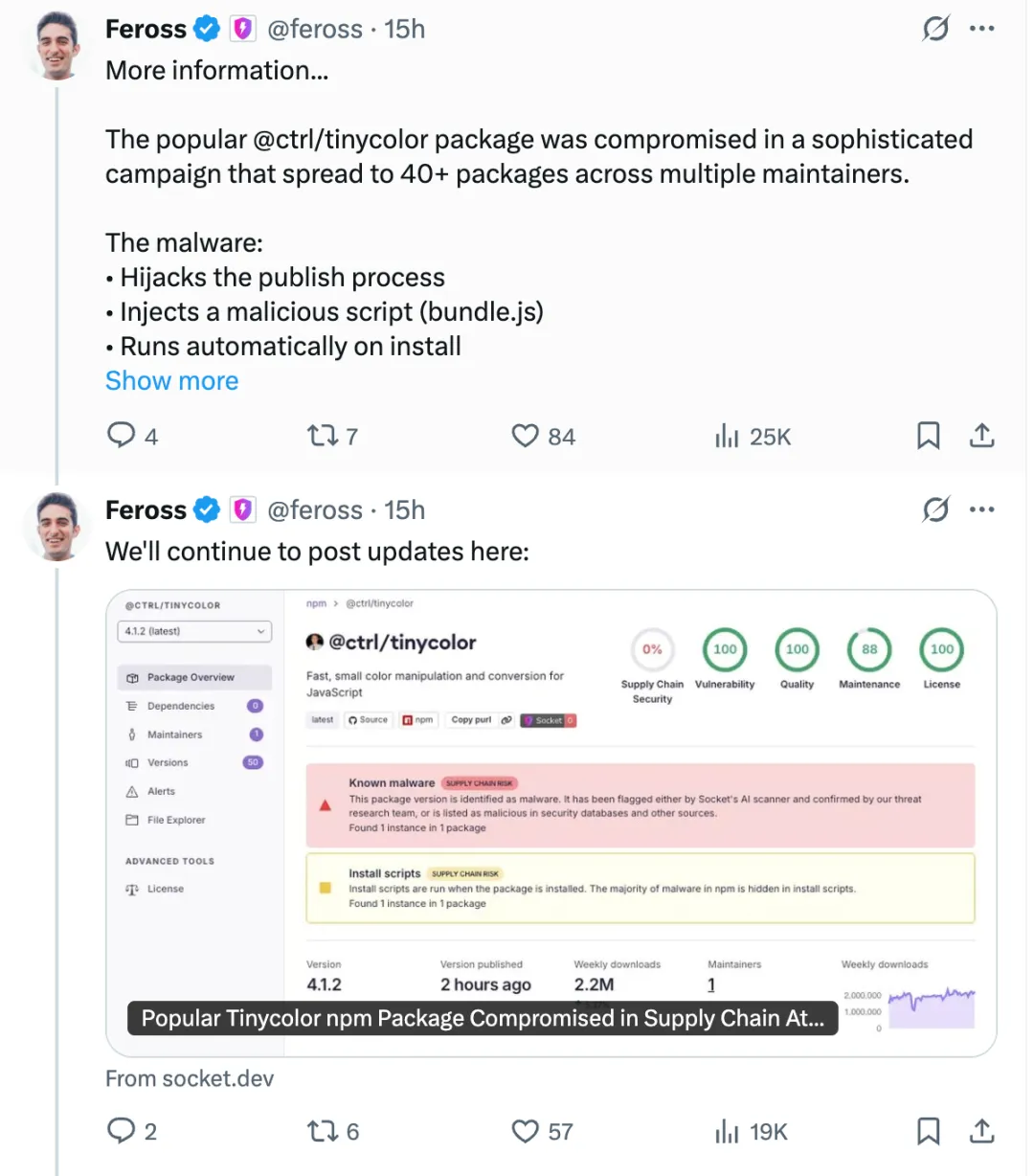Click Grok icon on second tweet

point(935,509)
